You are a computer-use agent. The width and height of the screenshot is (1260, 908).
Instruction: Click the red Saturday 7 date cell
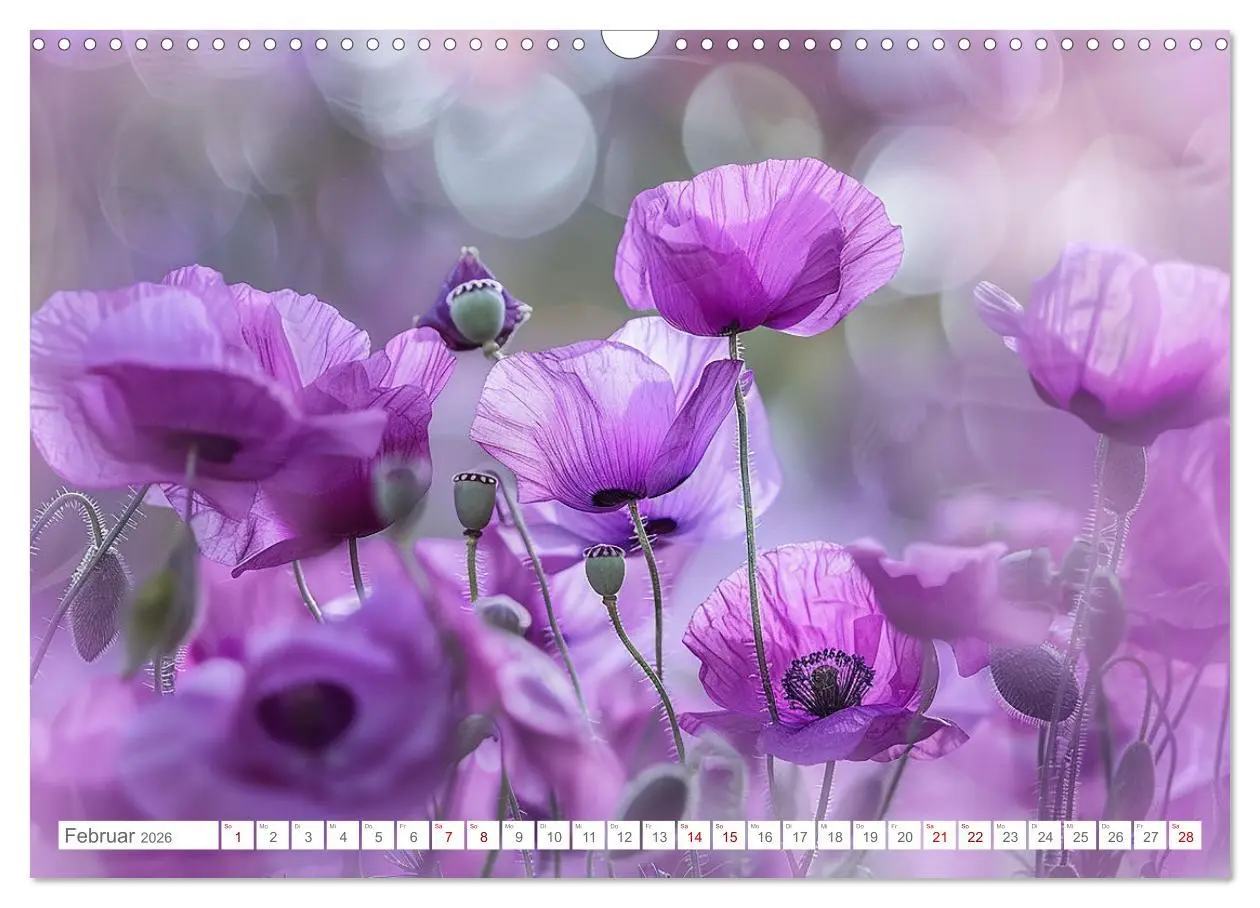[449, 838]
